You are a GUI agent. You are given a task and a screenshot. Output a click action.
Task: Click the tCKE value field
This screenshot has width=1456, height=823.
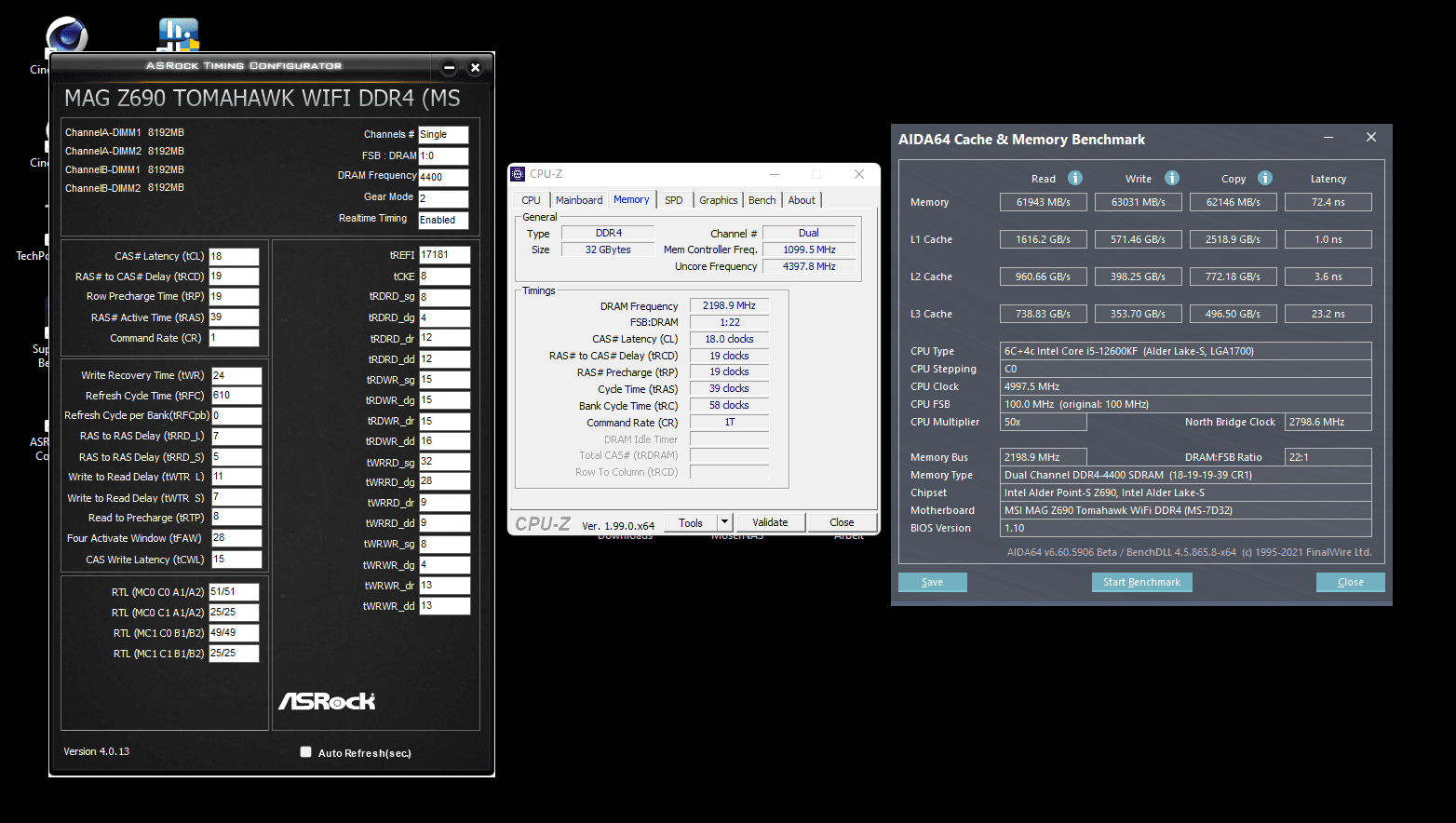point(444,277)
